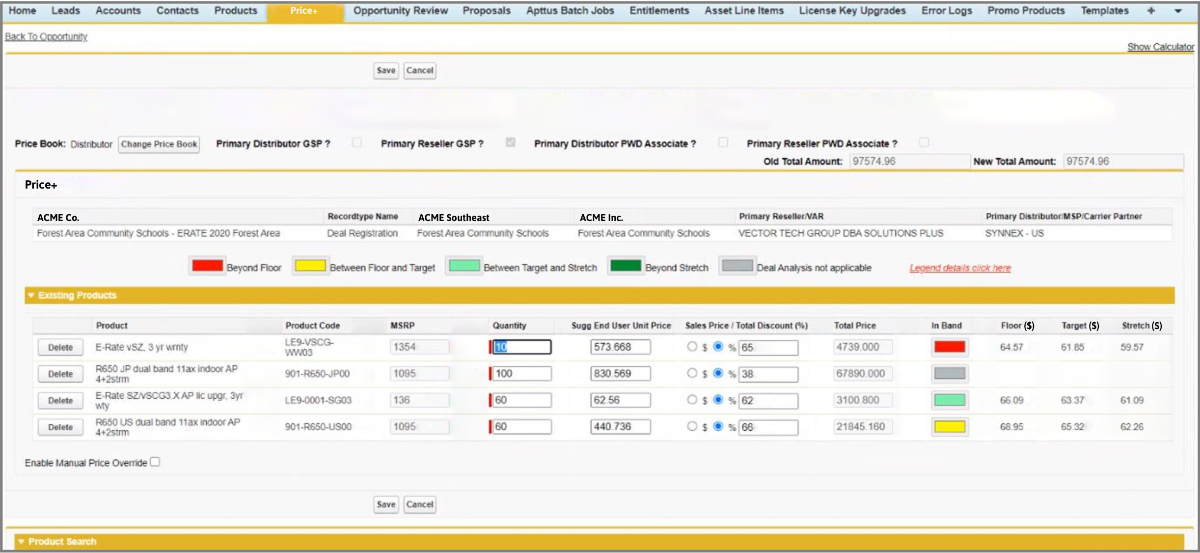Select dollar radio for E-Rate vSZ row

[691, 347]
